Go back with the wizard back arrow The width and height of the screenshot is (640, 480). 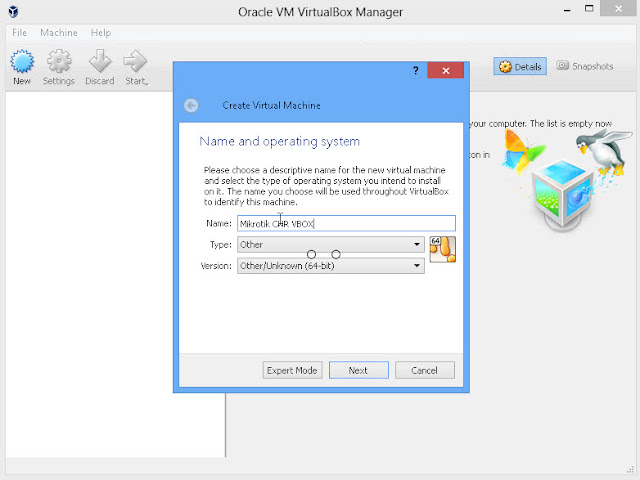point(191,105)
